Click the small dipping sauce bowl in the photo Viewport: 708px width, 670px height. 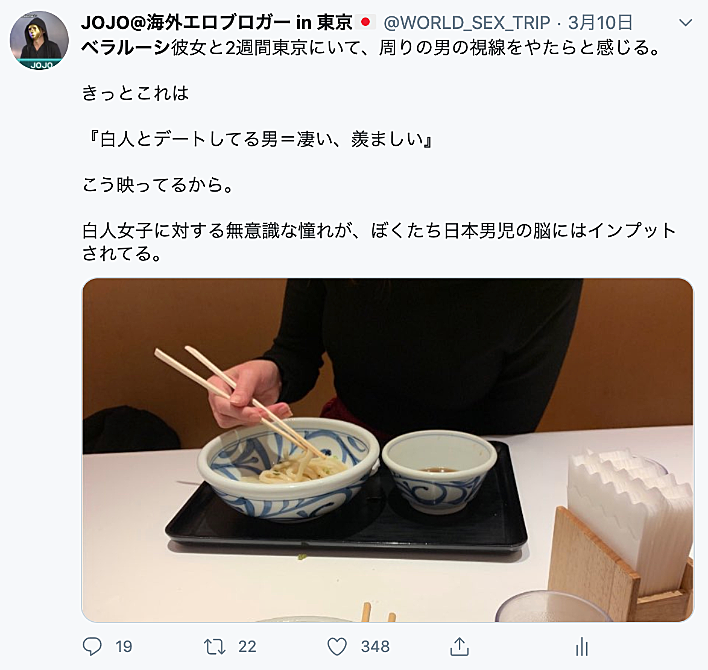(439, 470)
